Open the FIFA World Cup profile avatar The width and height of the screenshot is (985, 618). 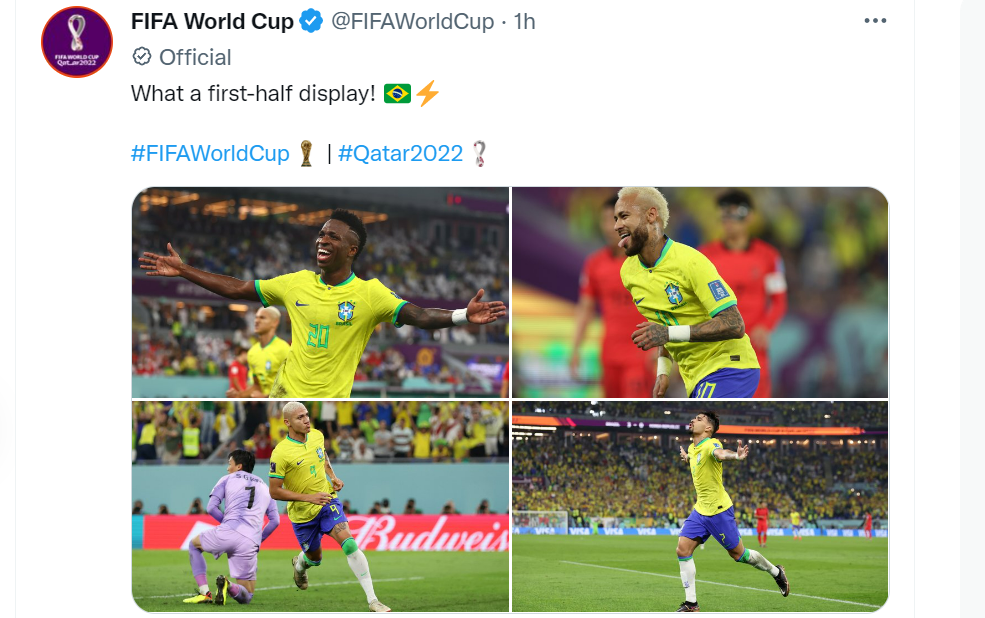(77, 42)
